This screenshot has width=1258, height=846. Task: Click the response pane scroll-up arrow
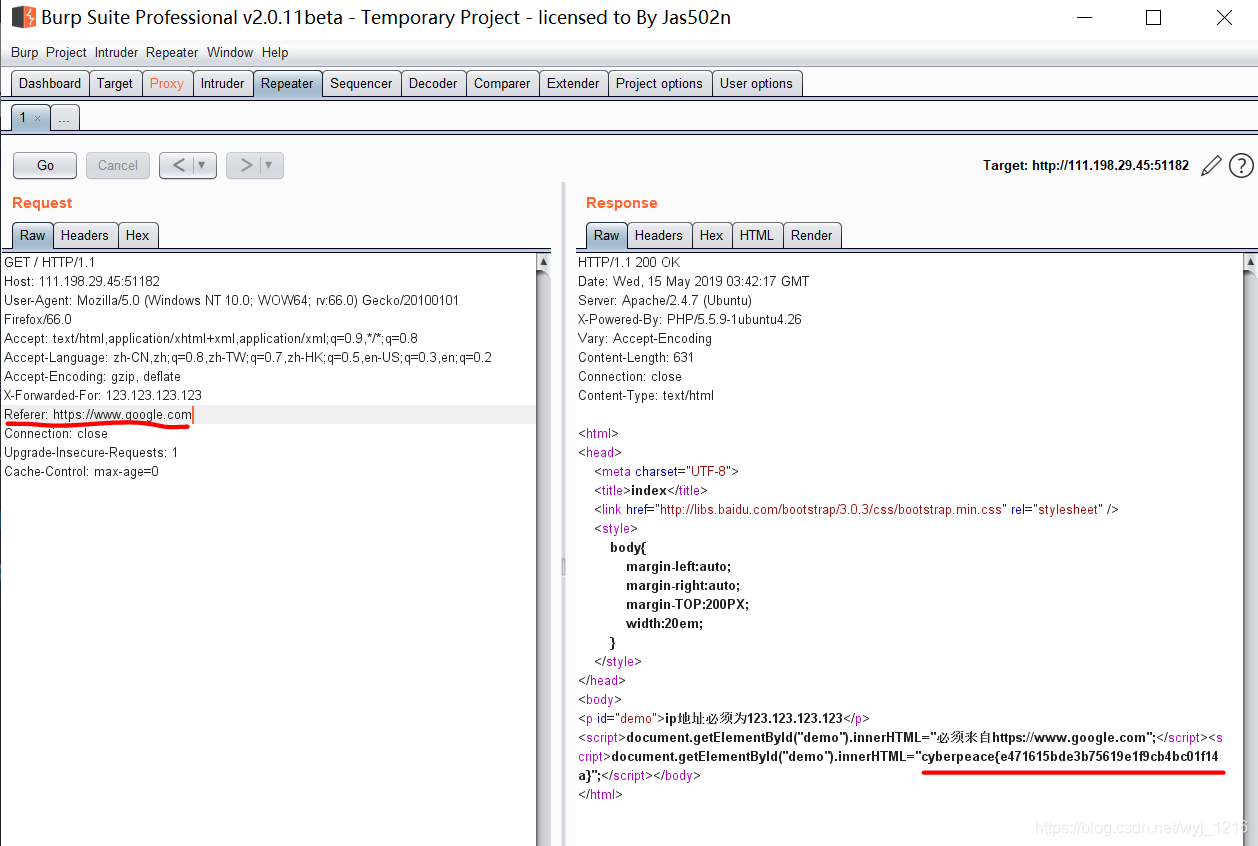point(1249,262)
